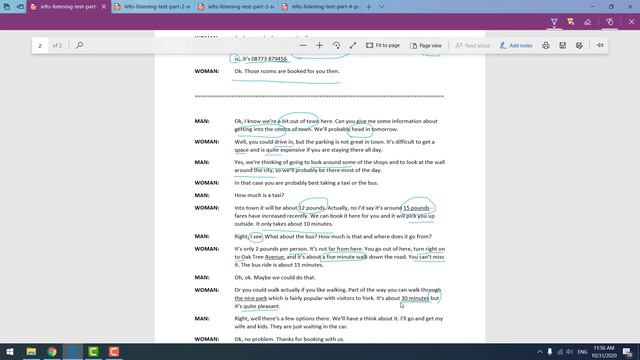Click the line 'How much is a taxi?'
The width and height of the screenshot is (640, 360).
pos(259,195)
